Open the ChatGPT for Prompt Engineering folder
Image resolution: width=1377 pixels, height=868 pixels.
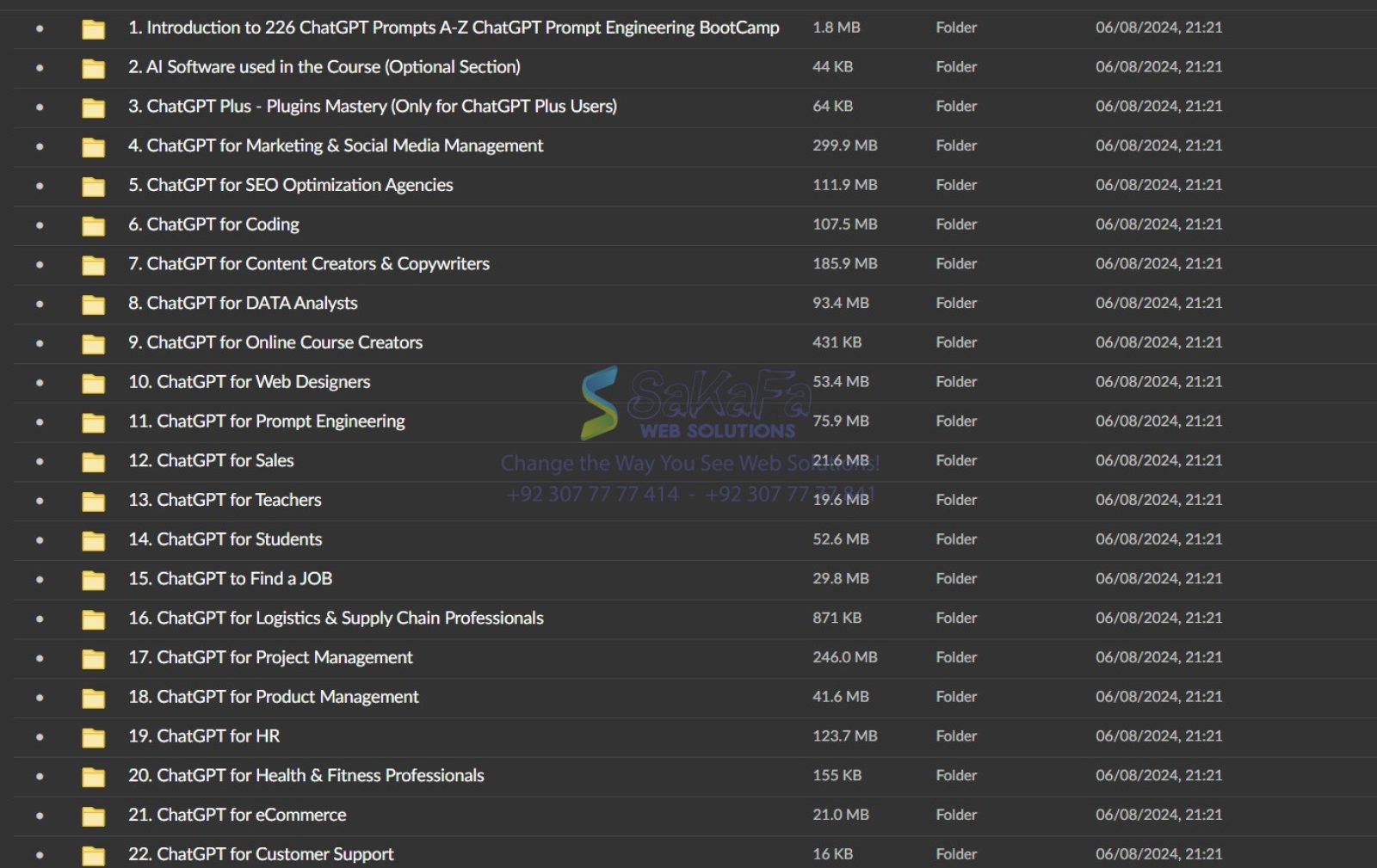266,422
